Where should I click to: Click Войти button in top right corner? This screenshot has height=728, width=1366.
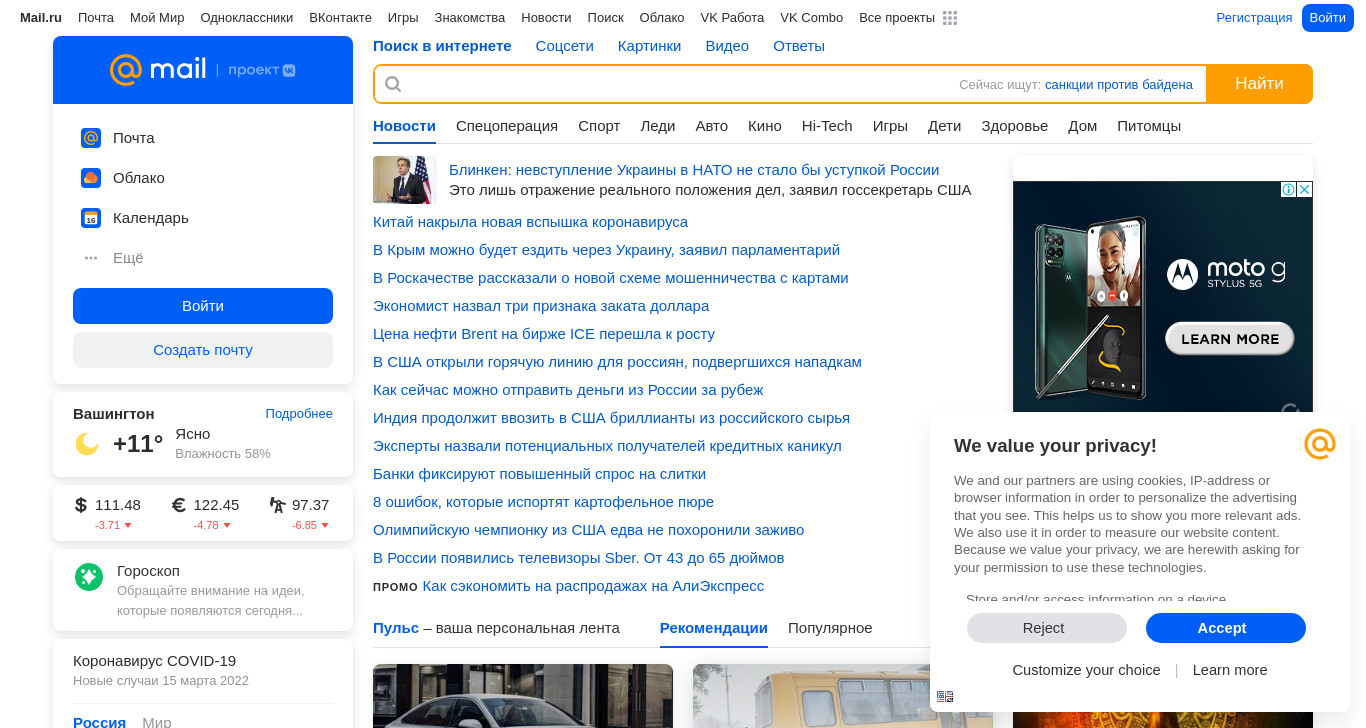point(1328,18)
